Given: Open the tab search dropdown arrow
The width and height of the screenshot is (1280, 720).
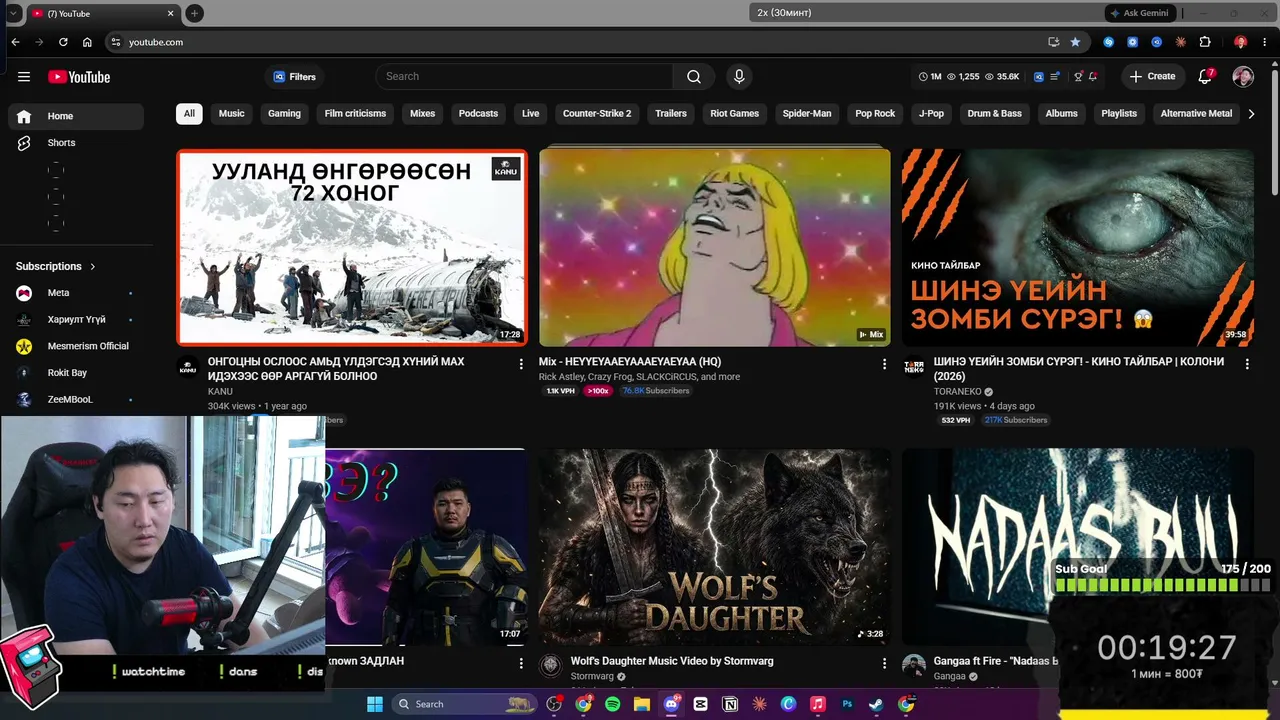Looking at the screenshot, I should click(13, 13).
